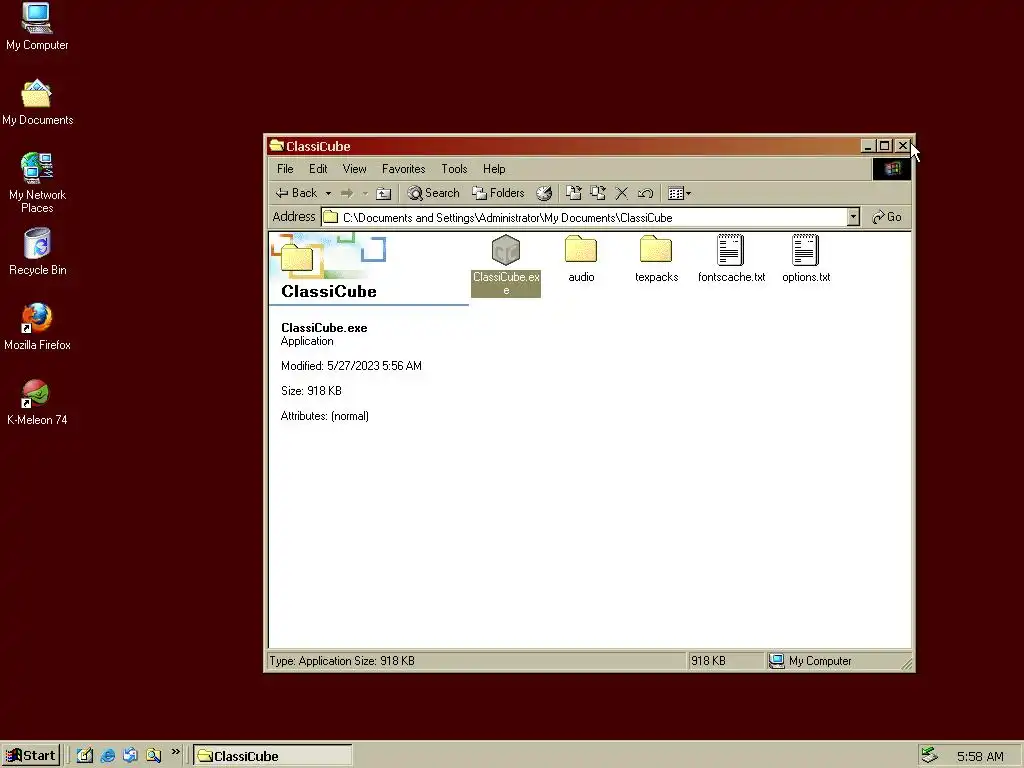Open the Back history dropdown arrow

click(x=328, y=193)
